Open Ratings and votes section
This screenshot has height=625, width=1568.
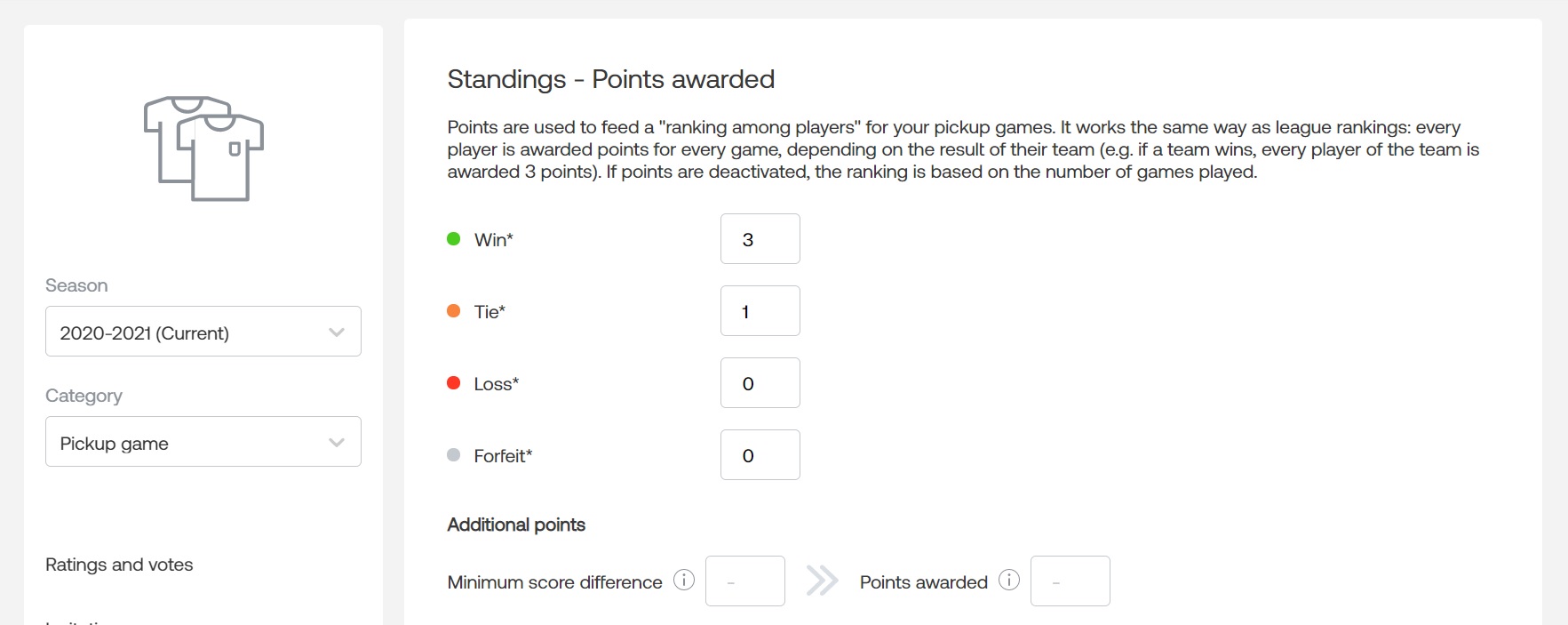(x=119, y=565)
